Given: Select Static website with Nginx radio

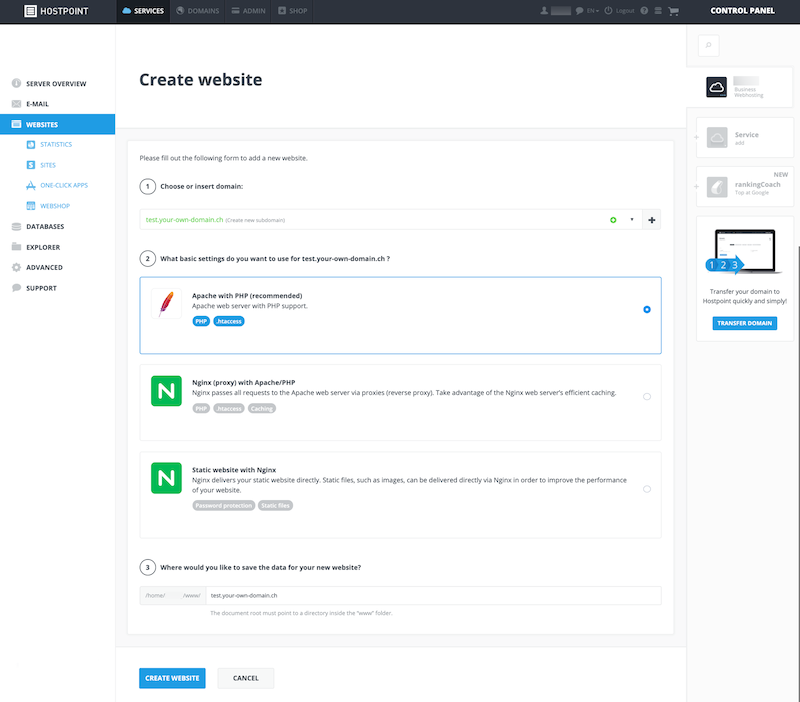Looking at the screenshot, I should [647, 489].
